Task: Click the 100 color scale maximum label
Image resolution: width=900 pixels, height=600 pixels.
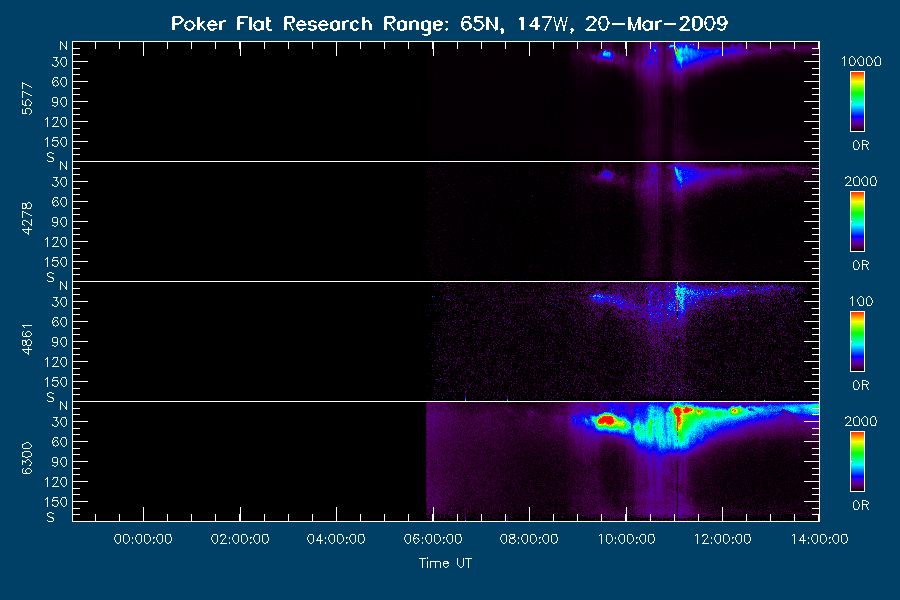Action: tap(861, 301)
